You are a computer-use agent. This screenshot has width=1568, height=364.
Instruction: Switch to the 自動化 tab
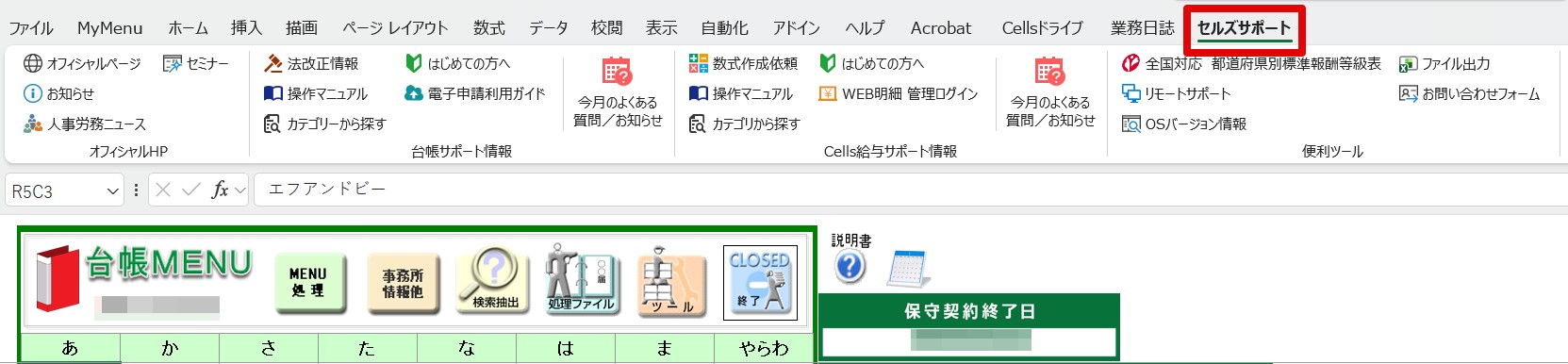tap(724, 28)
